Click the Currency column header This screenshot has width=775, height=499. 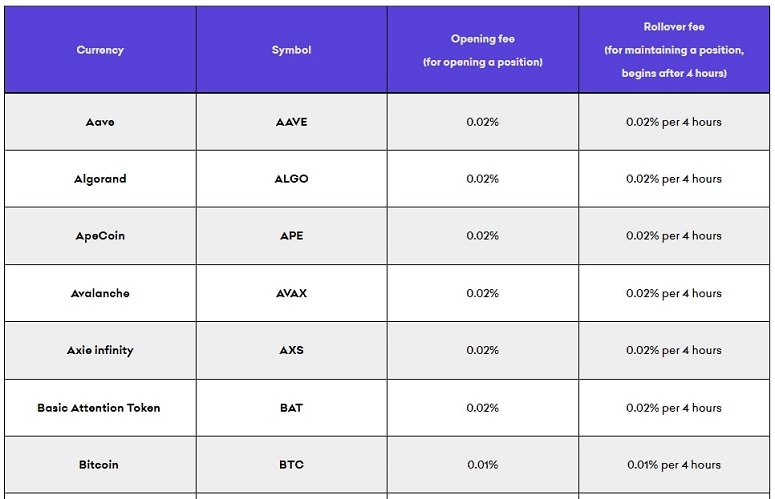100,50
